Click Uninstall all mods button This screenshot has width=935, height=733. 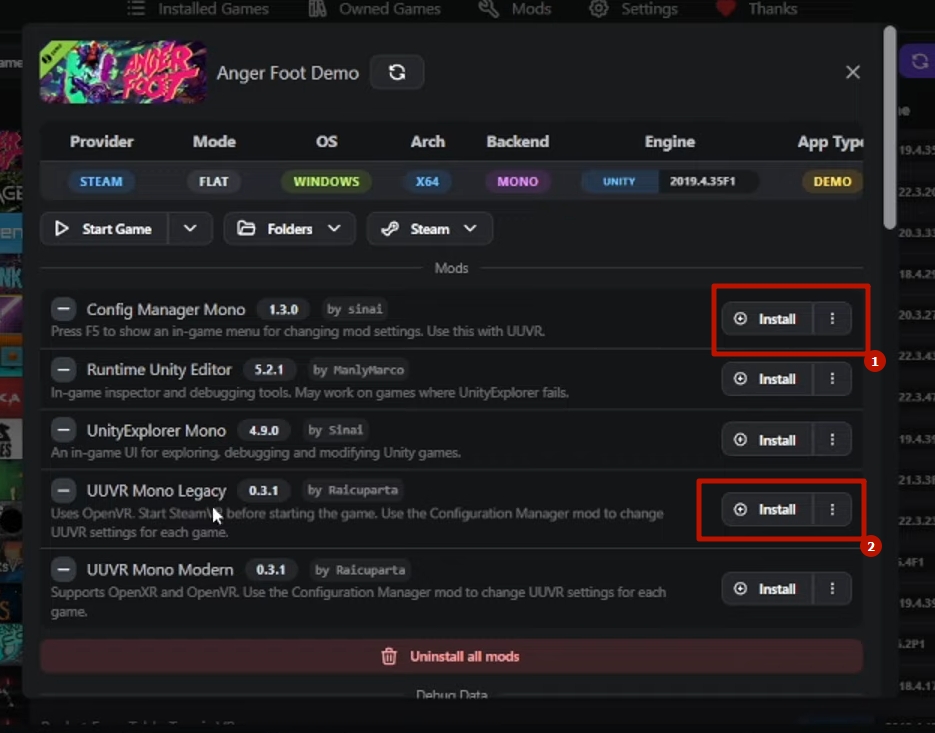[451, 656]
